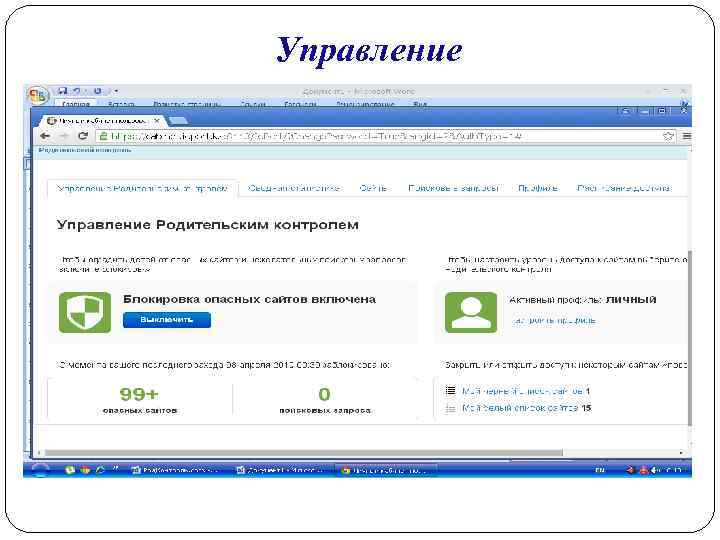Open the Chrome hamburger menu

point(686,136)
